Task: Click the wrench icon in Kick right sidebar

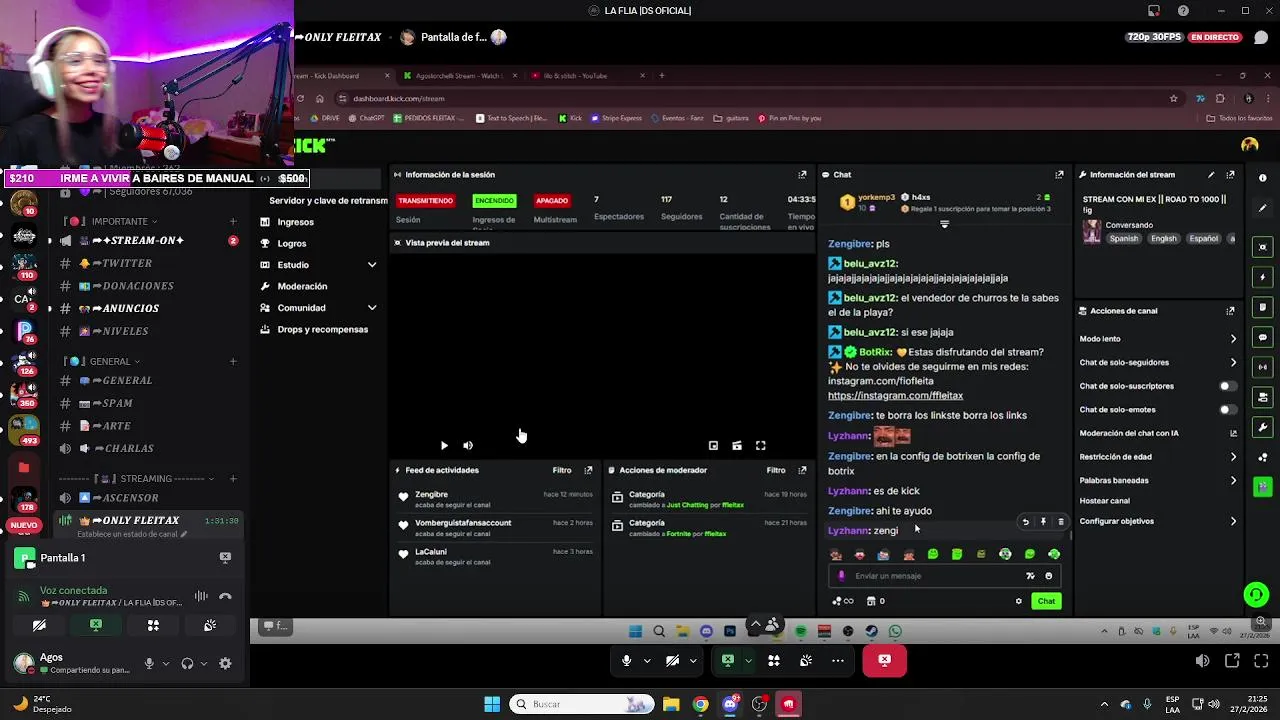Action: (1263, 427)
